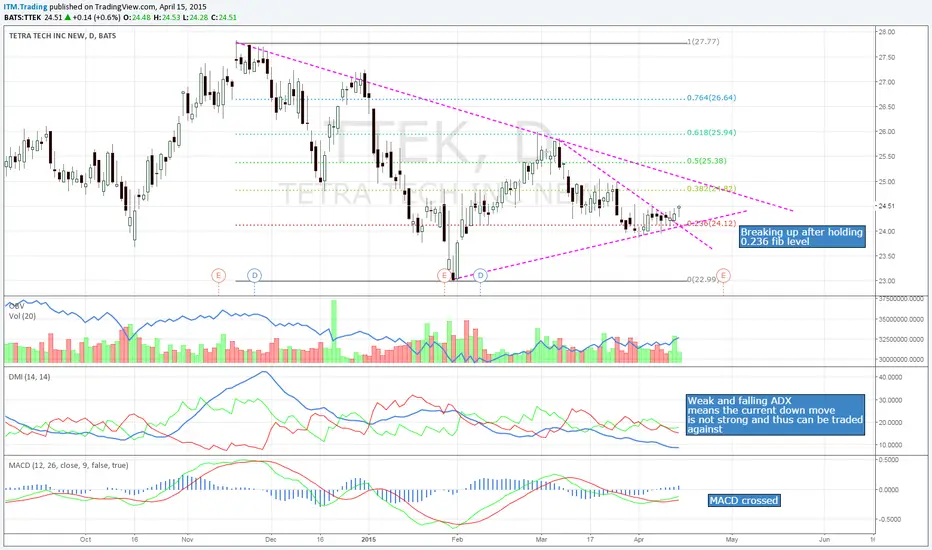
Task: Open the ITM.Trading author link
Action: [26, 7]
